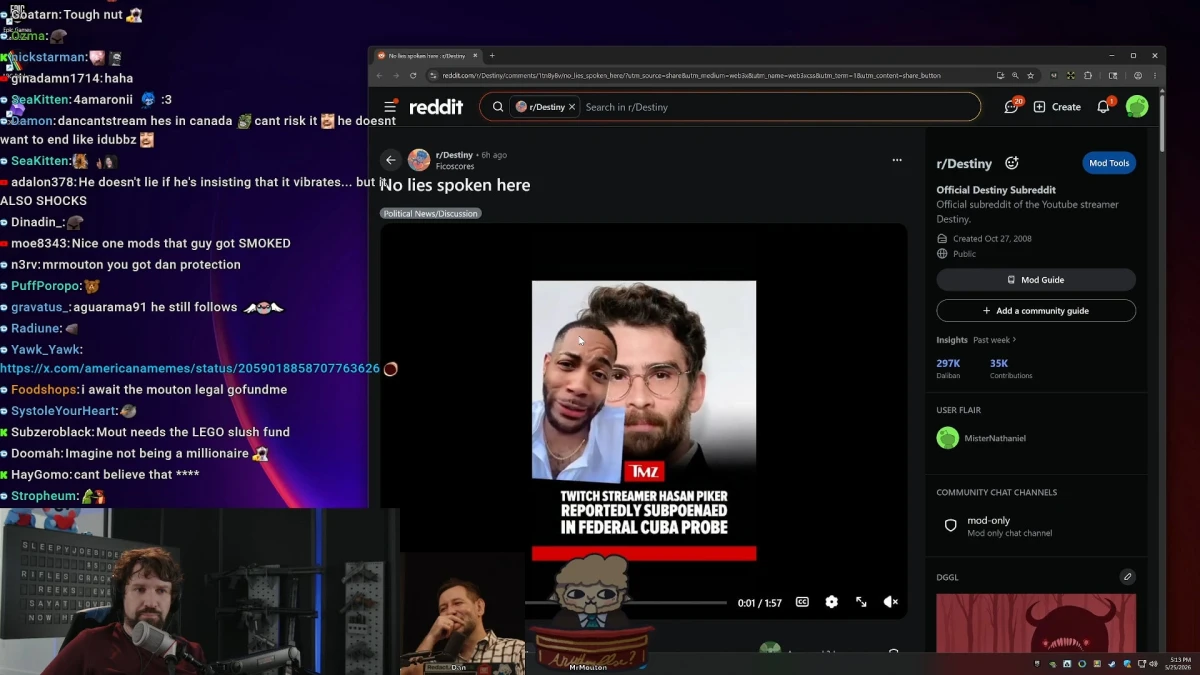Viewport: 1200px width, 675px height.
Task: Open post author Ficoscores profile
Action: click(455, 166)
